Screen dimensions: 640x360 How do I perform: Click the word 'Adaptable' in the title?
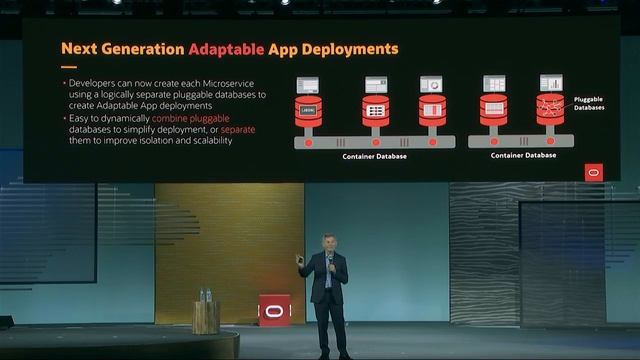226,49
